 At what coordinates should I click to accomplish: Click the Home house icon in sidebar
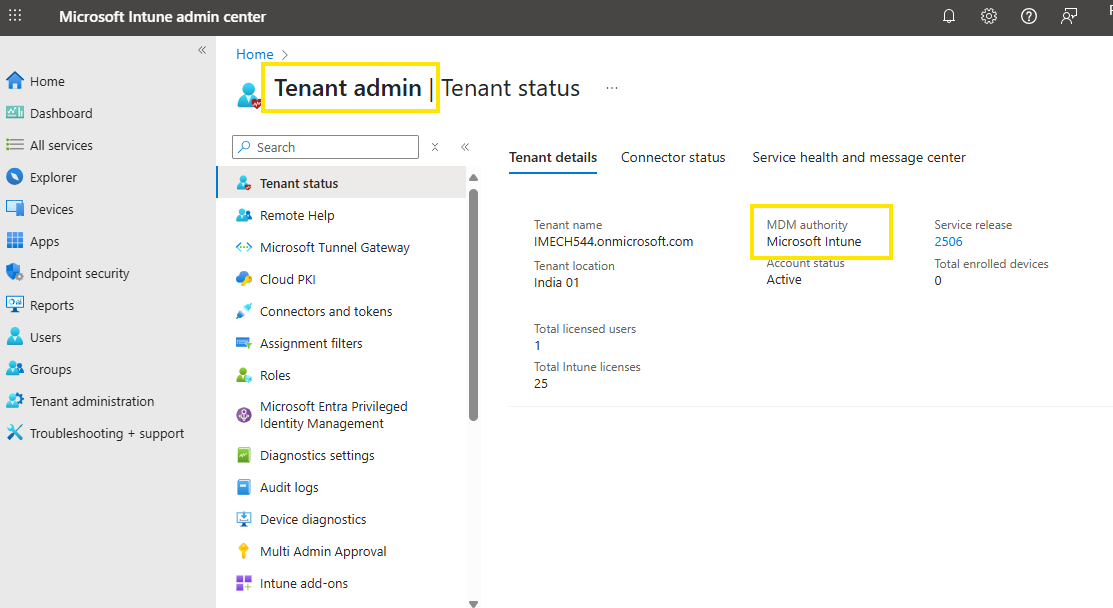click(15, 81)
